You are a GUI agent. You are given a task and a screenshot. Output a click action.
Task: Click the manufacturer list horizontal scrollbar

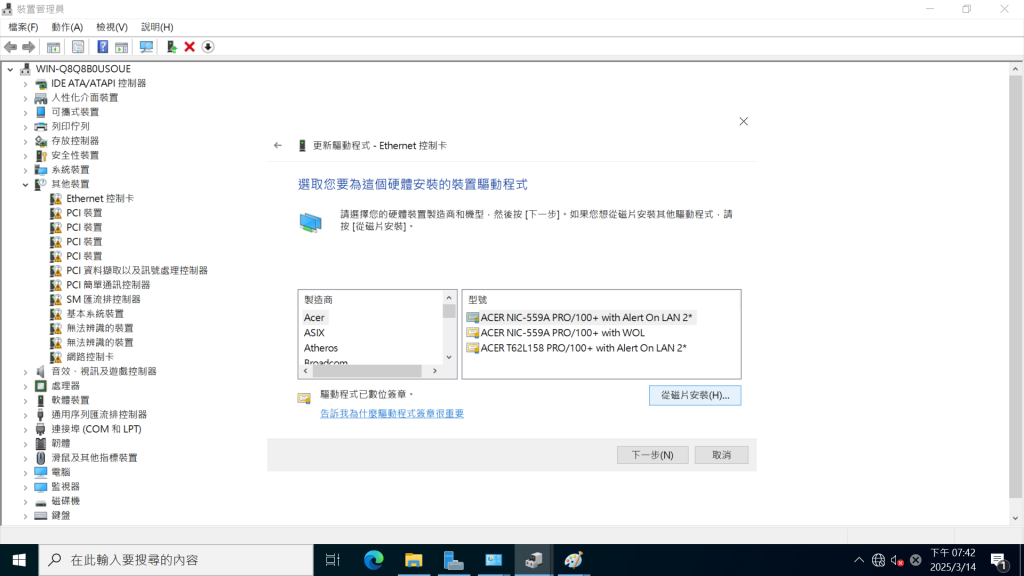pyautogui.click(x=368, y=371)
